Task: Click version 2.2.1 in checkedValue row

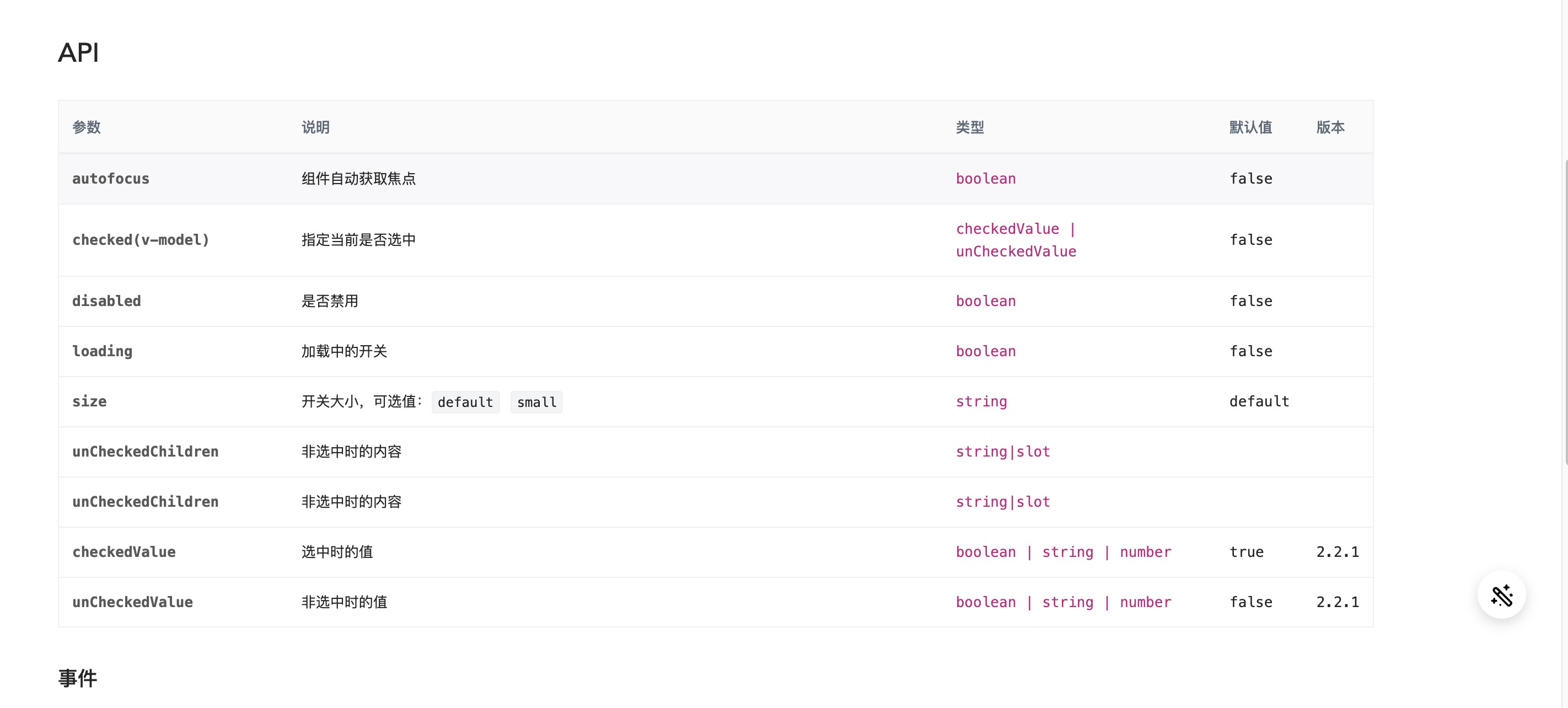Action: click(x=1338, y=551)
